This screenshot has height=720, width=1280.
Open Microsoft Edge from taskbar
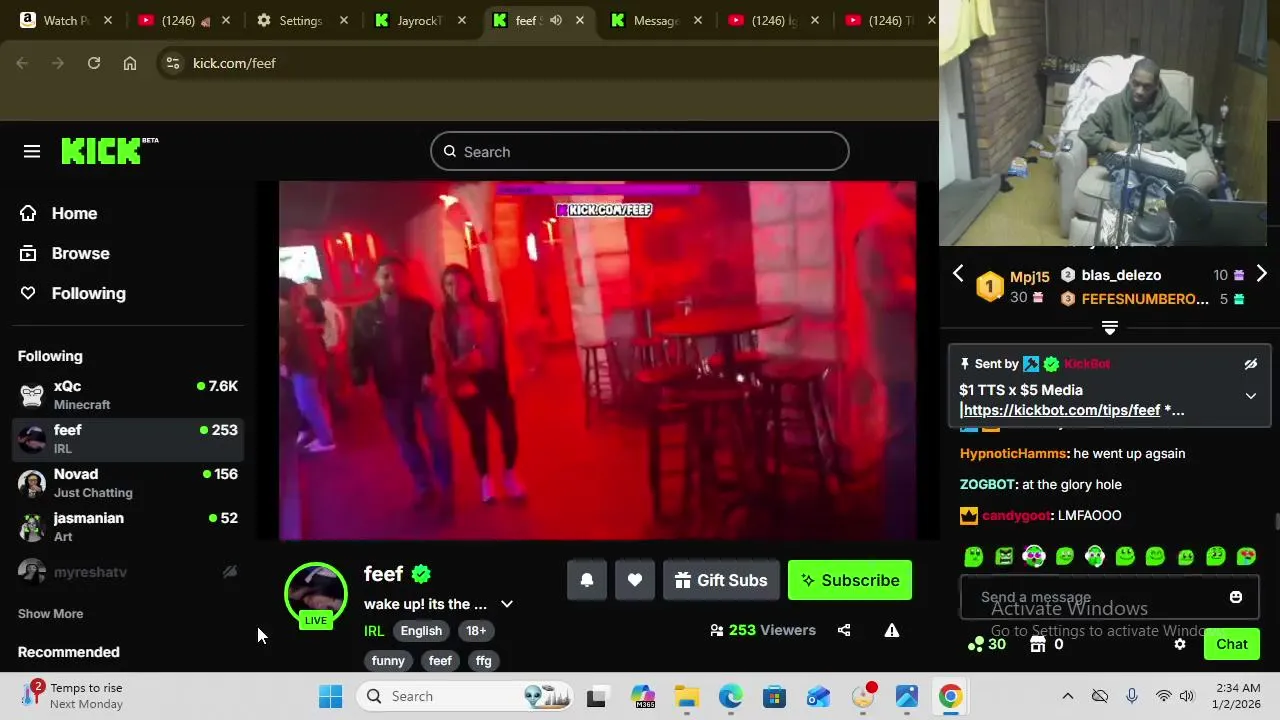(x=730, y=696)
